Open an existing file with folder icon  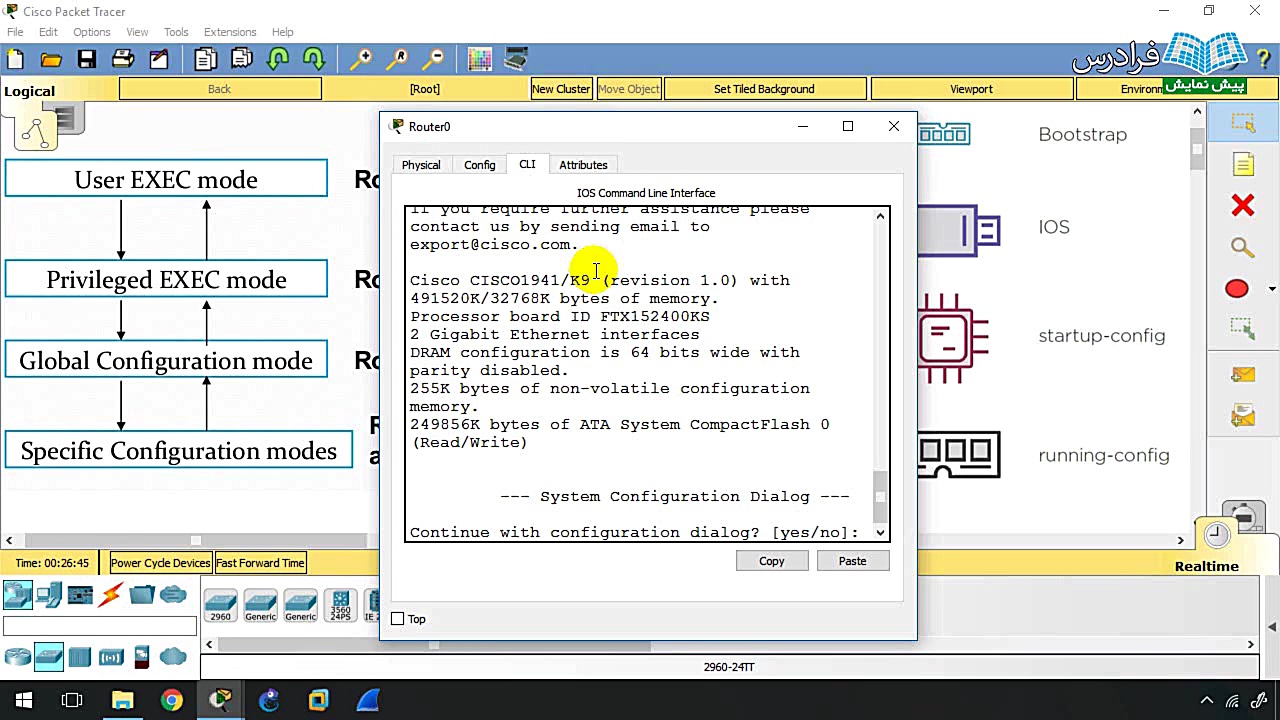tap(51, 60)
